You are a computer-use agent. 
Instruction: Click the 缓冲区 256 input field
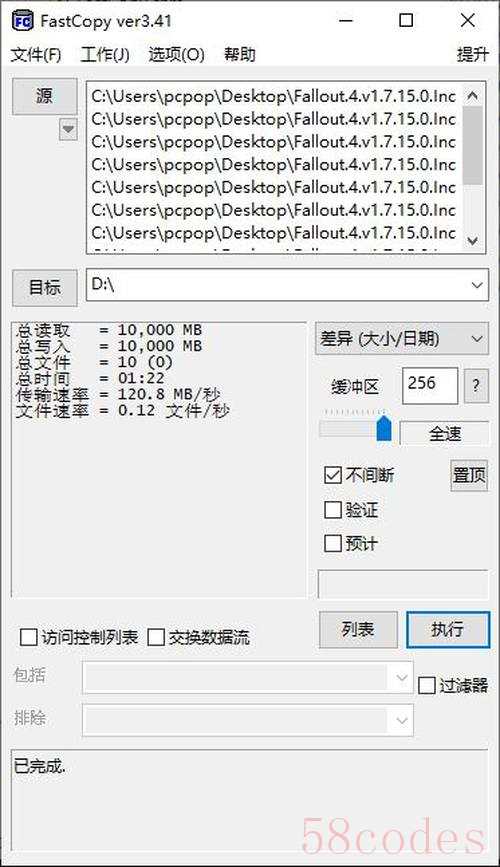430,385
